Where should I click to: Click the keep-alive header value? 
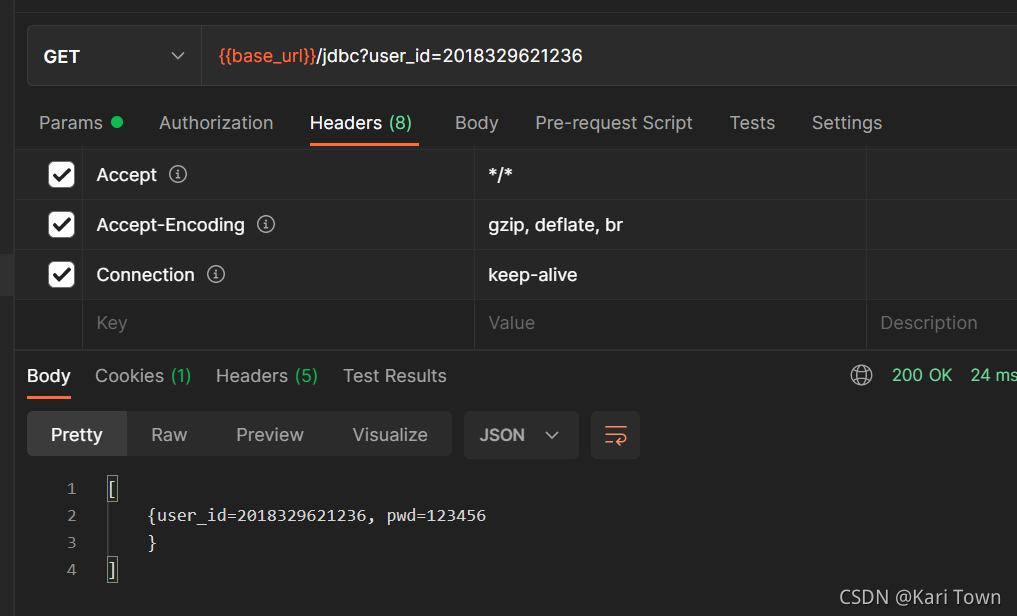tap(532, 274)
